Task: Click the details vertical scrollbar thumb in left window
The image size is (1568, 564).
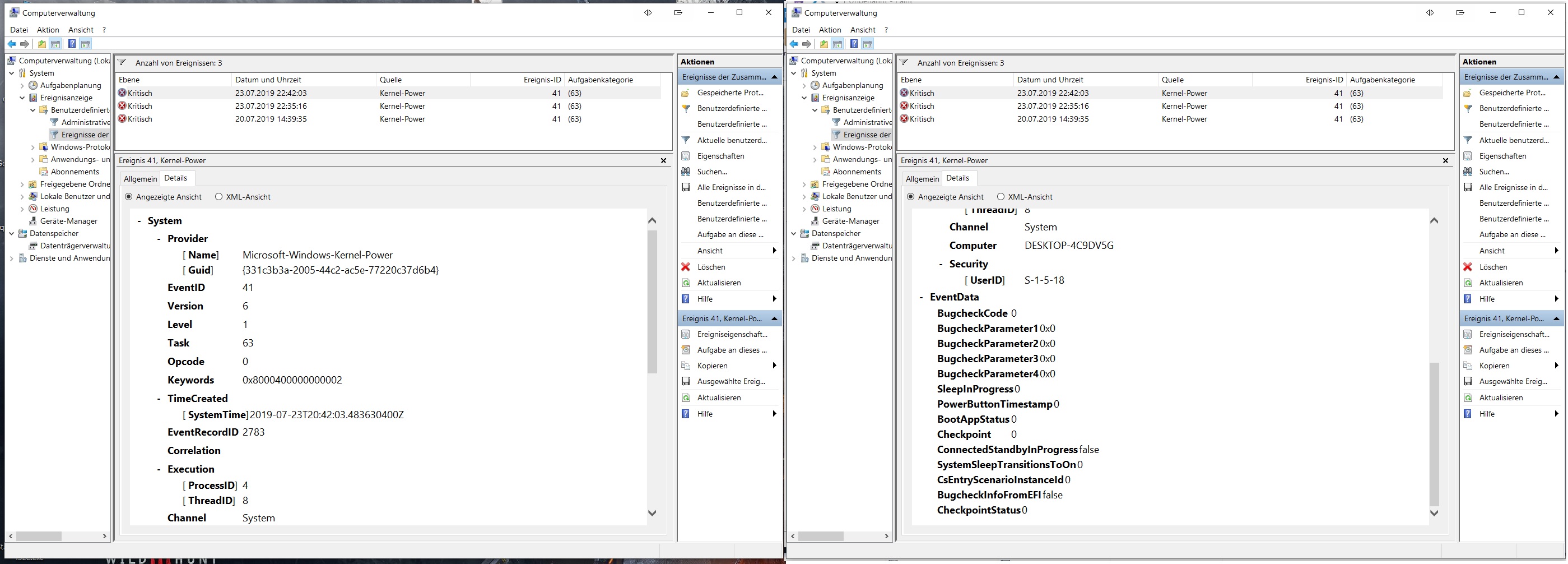Action: (x=652, y=302)
